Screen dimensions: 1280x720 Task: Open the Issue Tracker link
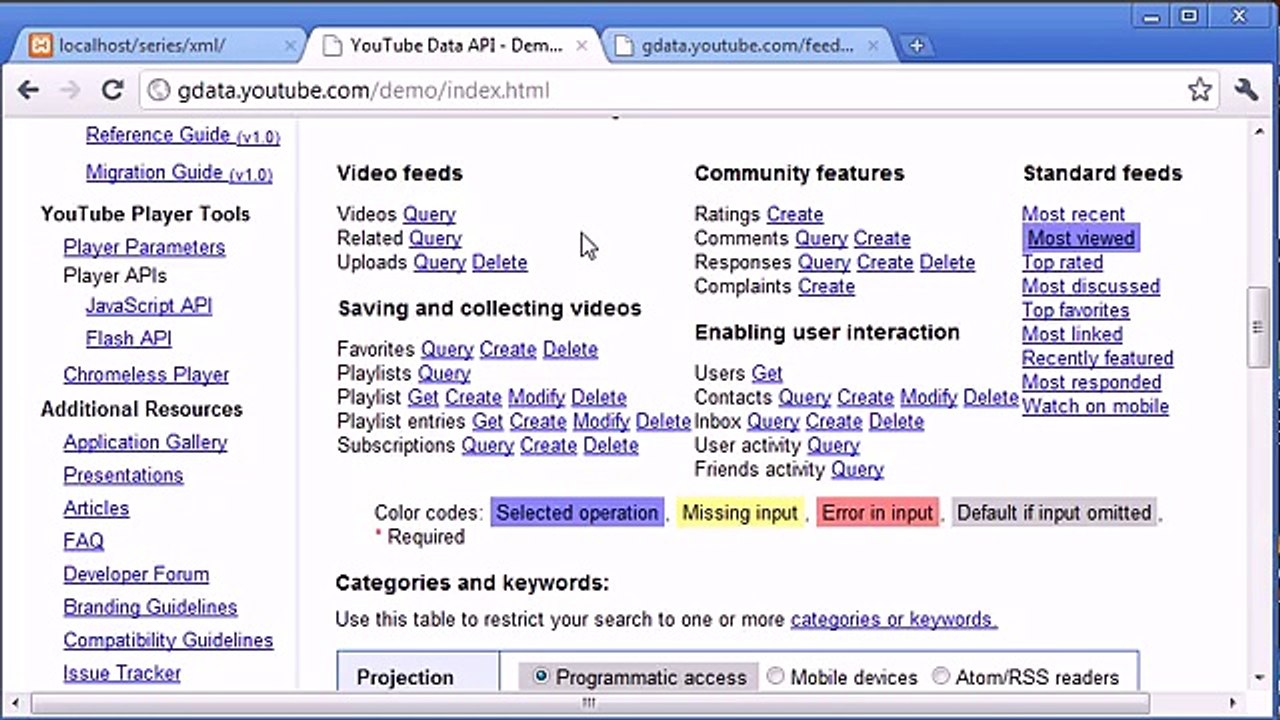[122, 673]
